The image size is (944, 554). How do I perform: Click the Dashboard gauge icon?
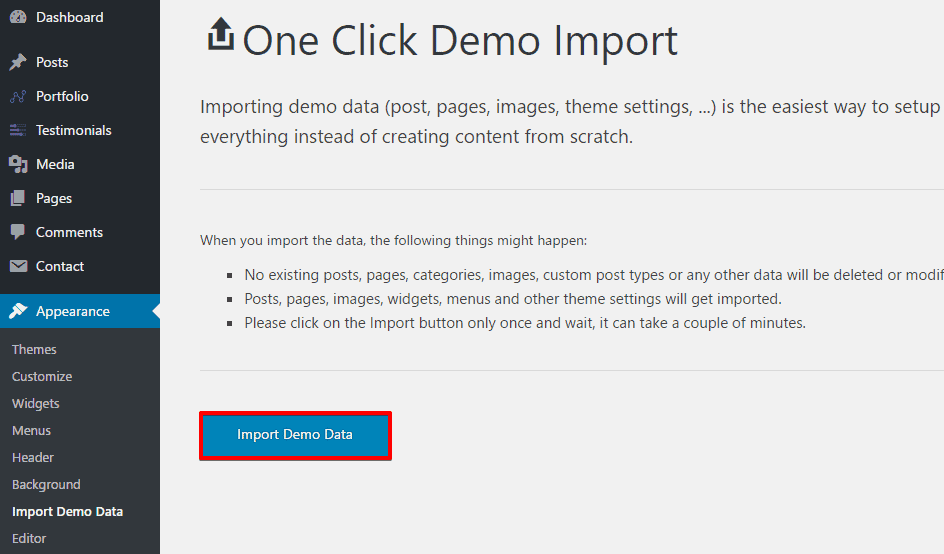click(x=18, y=17)
